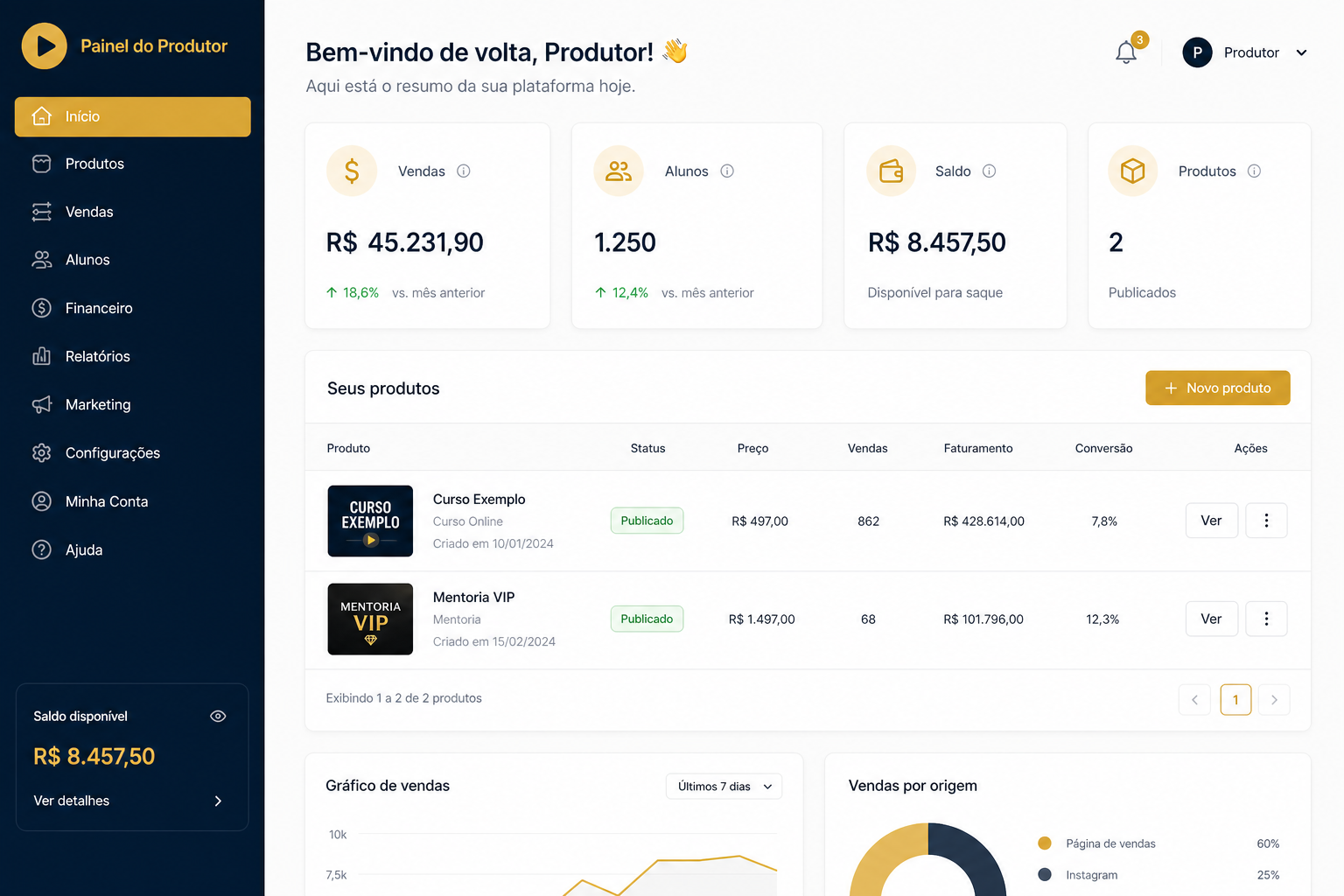Click the Ver detalhes chevron arrow
The image size is (1344, 896).
(218, 801)
